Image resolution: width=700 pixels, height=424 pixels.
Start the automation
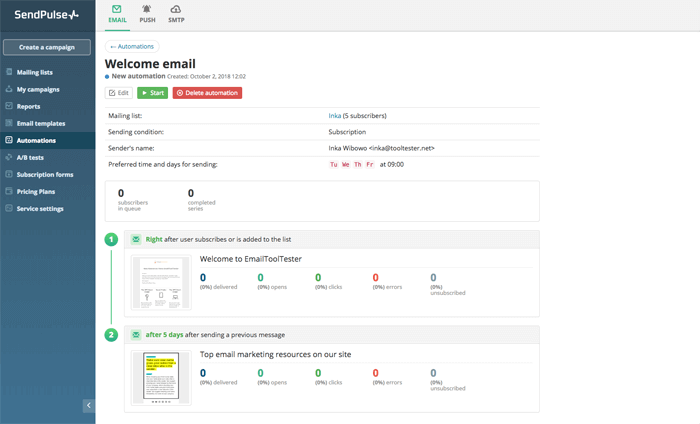pyautogui.click(x=152, y=93)
